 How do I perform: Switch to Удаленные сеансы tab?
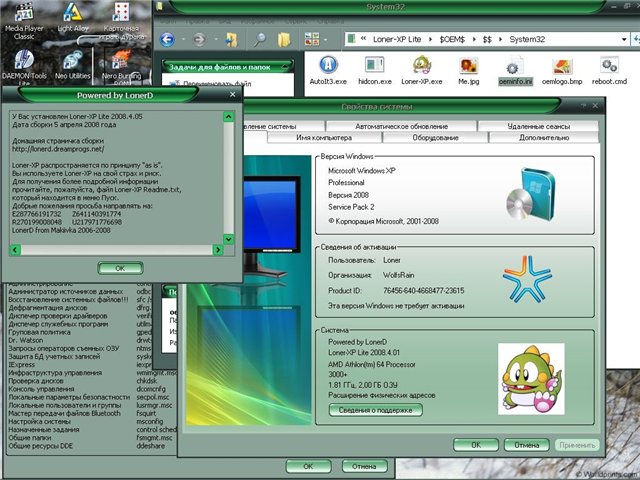[538, 126]
